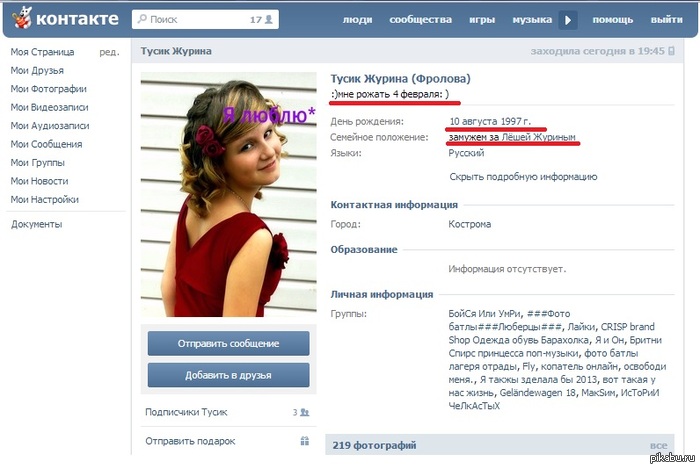700x469 pixels.
Task: Click the Добавить в друзья button
Action: 229,375
